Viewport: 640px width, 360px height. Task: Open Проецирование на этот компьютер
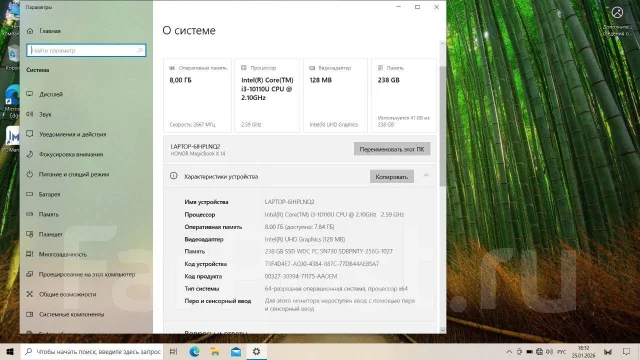pyautogui.click(x=87, y=274)
